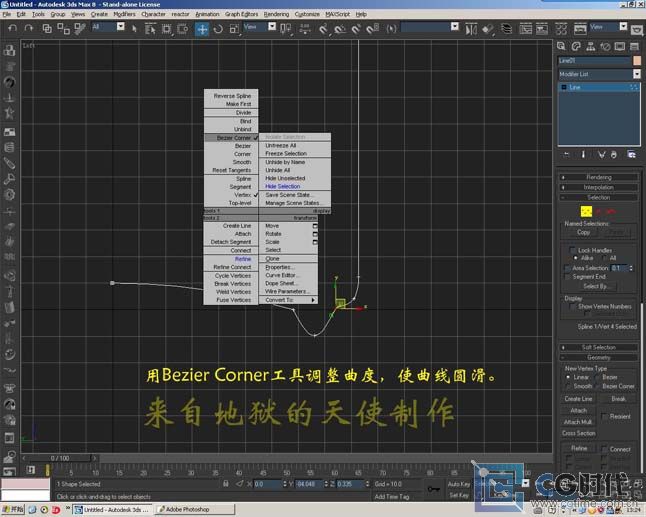Activate the Select and Uniform Scale tool

[234, 29]
